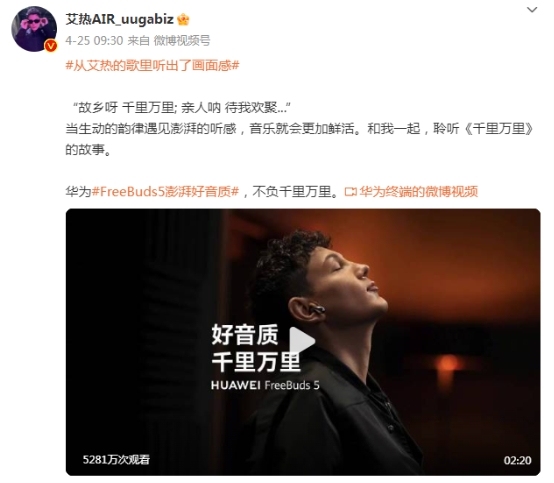Click the 好音质 title in the video

(245, 335)
